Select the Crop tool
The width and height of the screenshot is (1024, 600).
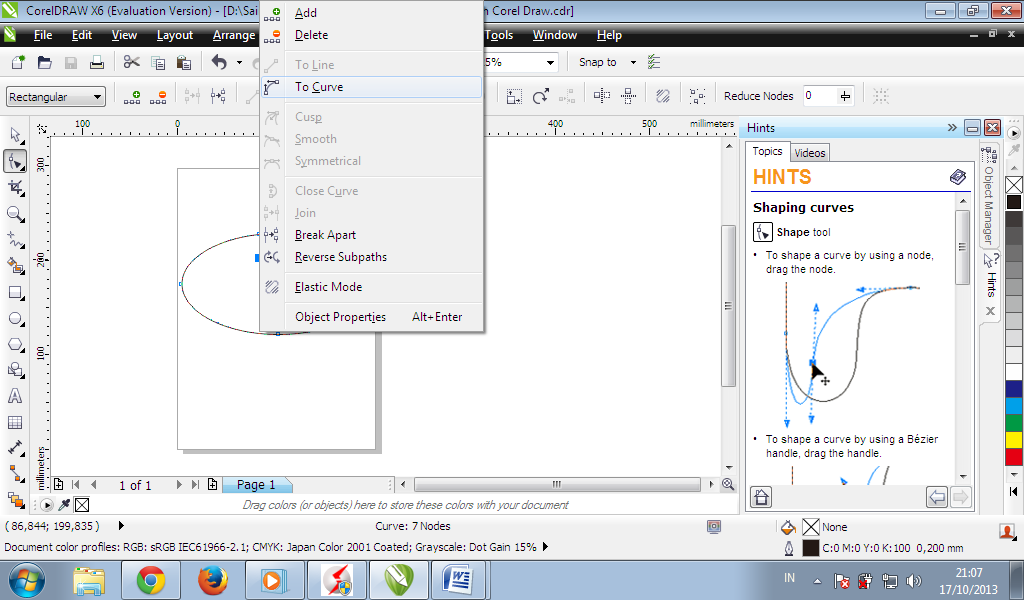[16, 188]
